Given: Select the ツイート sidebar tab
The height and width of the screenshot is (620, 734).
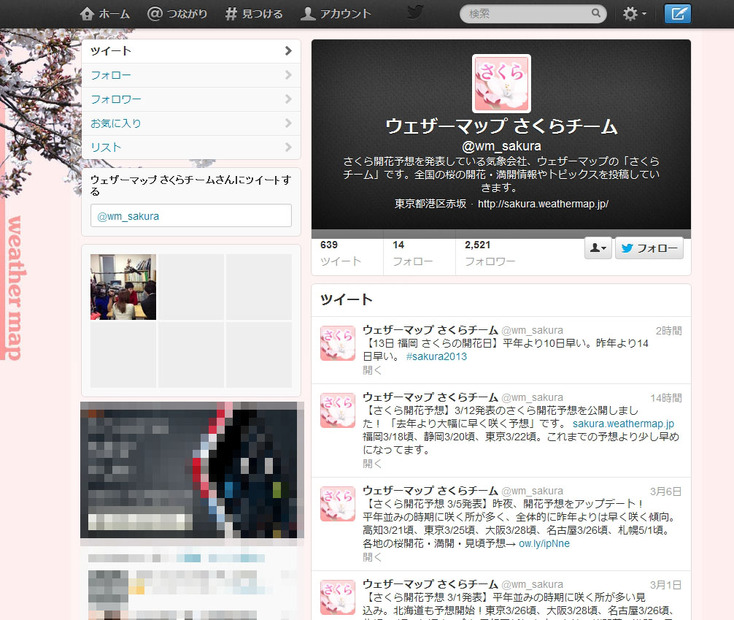Looking at the screenshot, I should click(x=191, y=51).
